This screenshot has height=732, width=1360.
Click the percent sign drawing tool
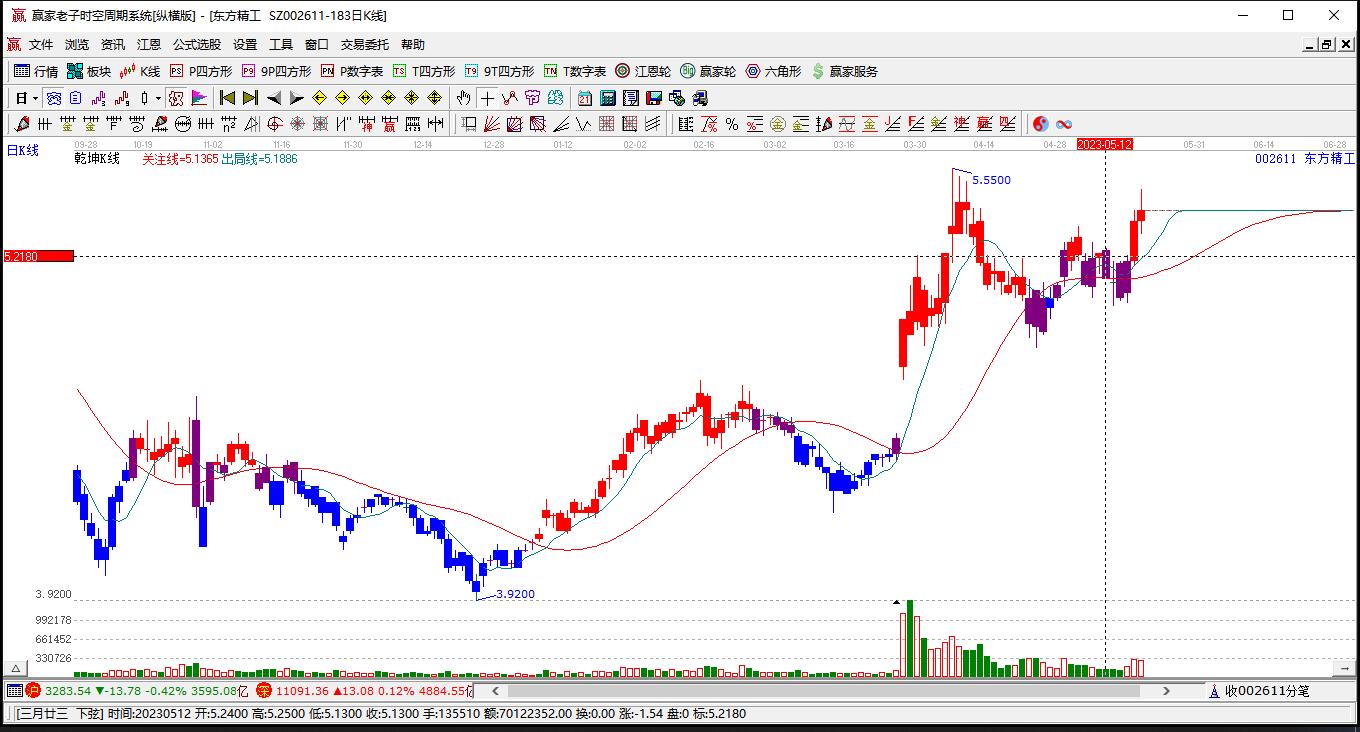pyautogui.click(x=731, y=124)
